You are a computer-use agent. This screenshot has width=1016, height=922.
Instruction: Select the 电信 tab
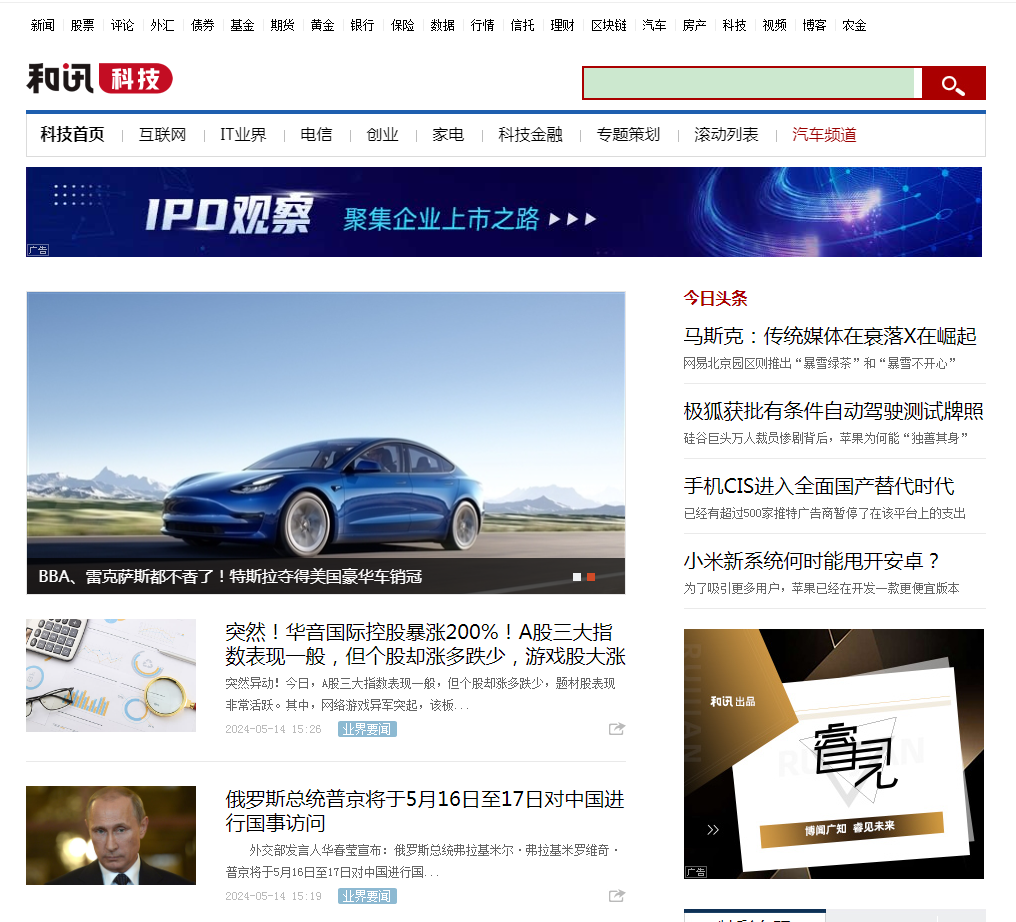point(316,135)
